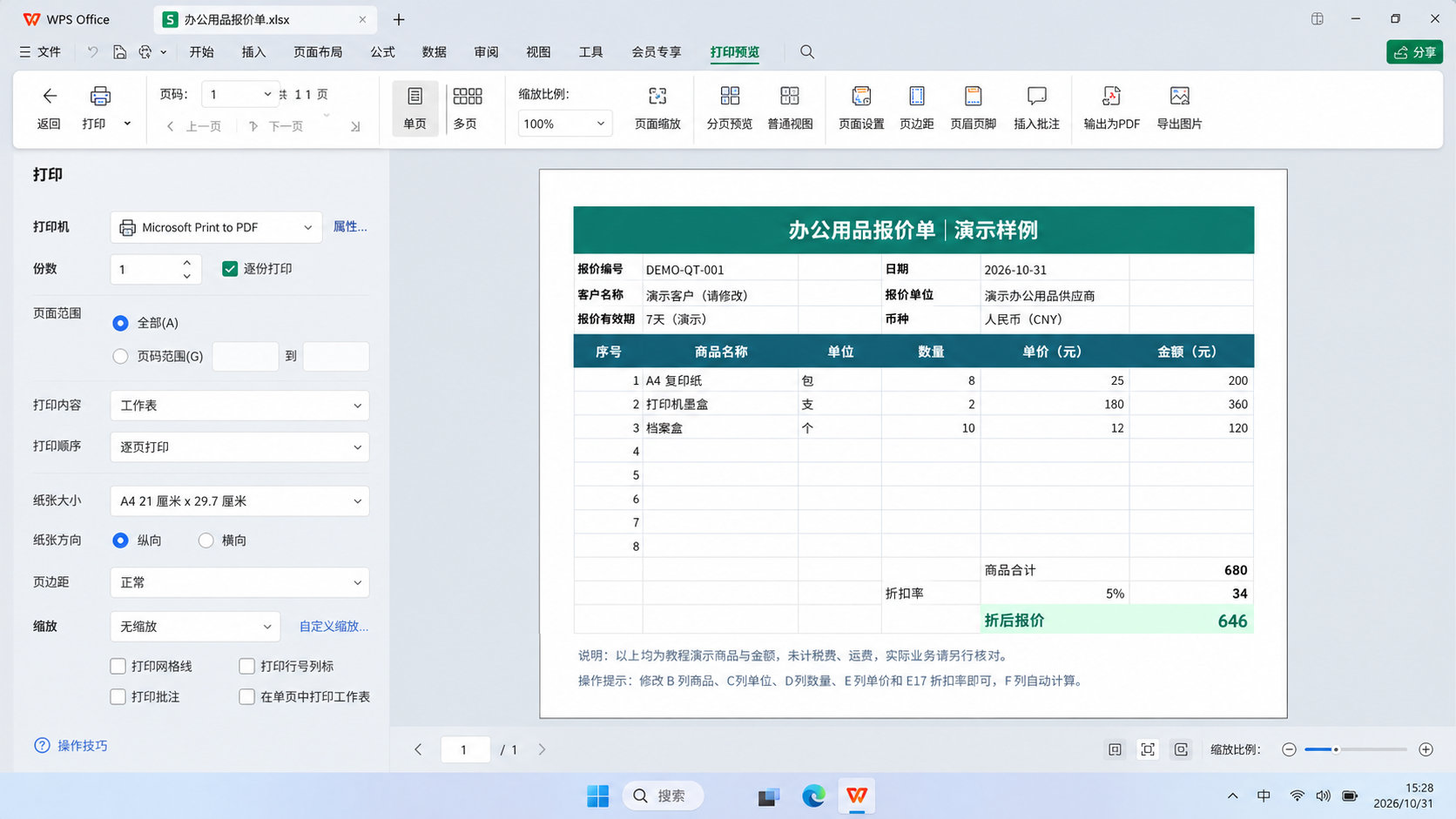1456x819 pixels.
Task: Click the search magnifier in menu bar
Action: coord(807,52)
